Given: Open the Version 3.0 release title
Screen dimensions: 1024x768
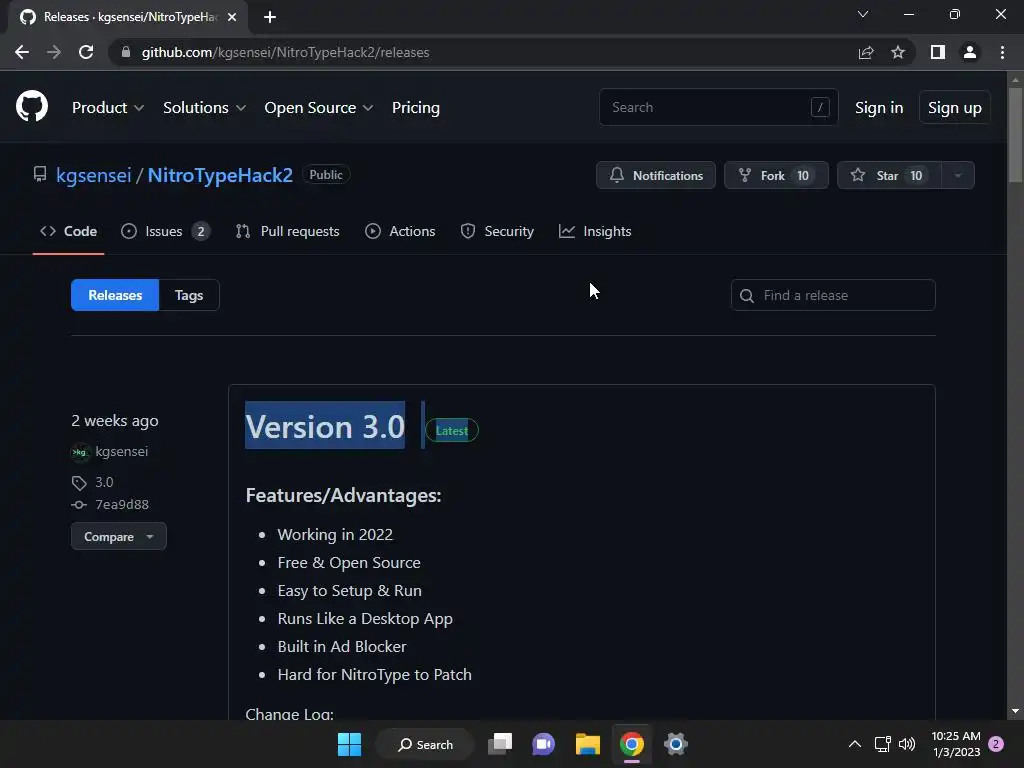Looking at the screenshot, I should coord(325,426).
